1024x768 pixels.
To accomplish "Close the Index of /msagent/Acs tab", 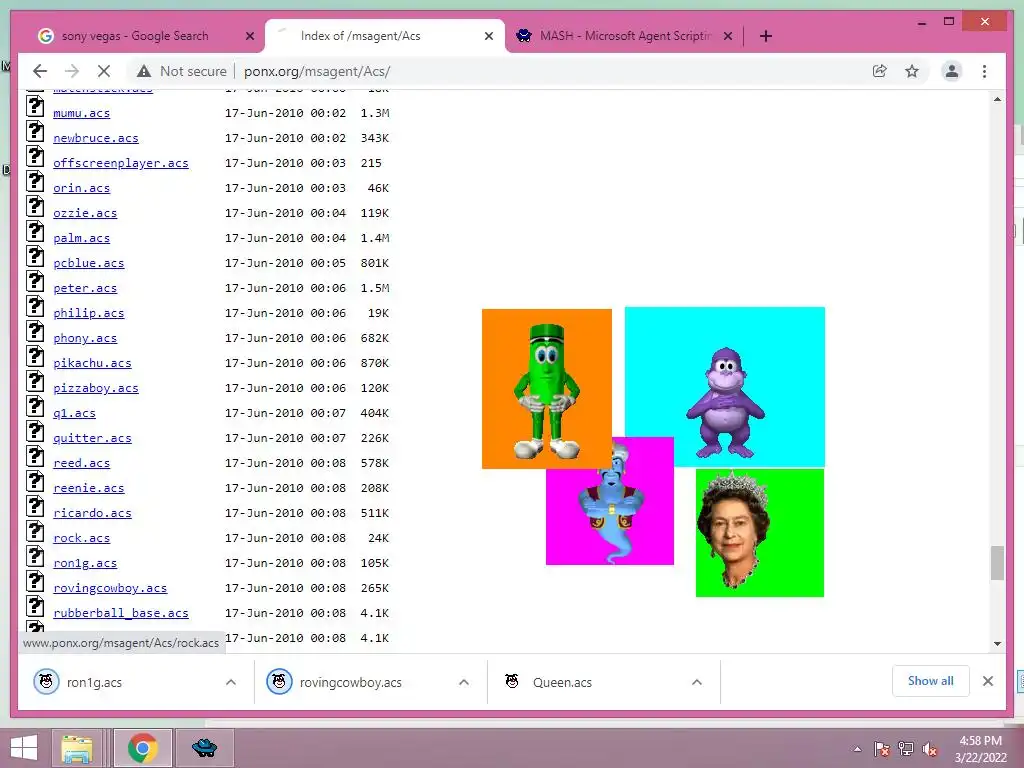I will click(488, 36).
